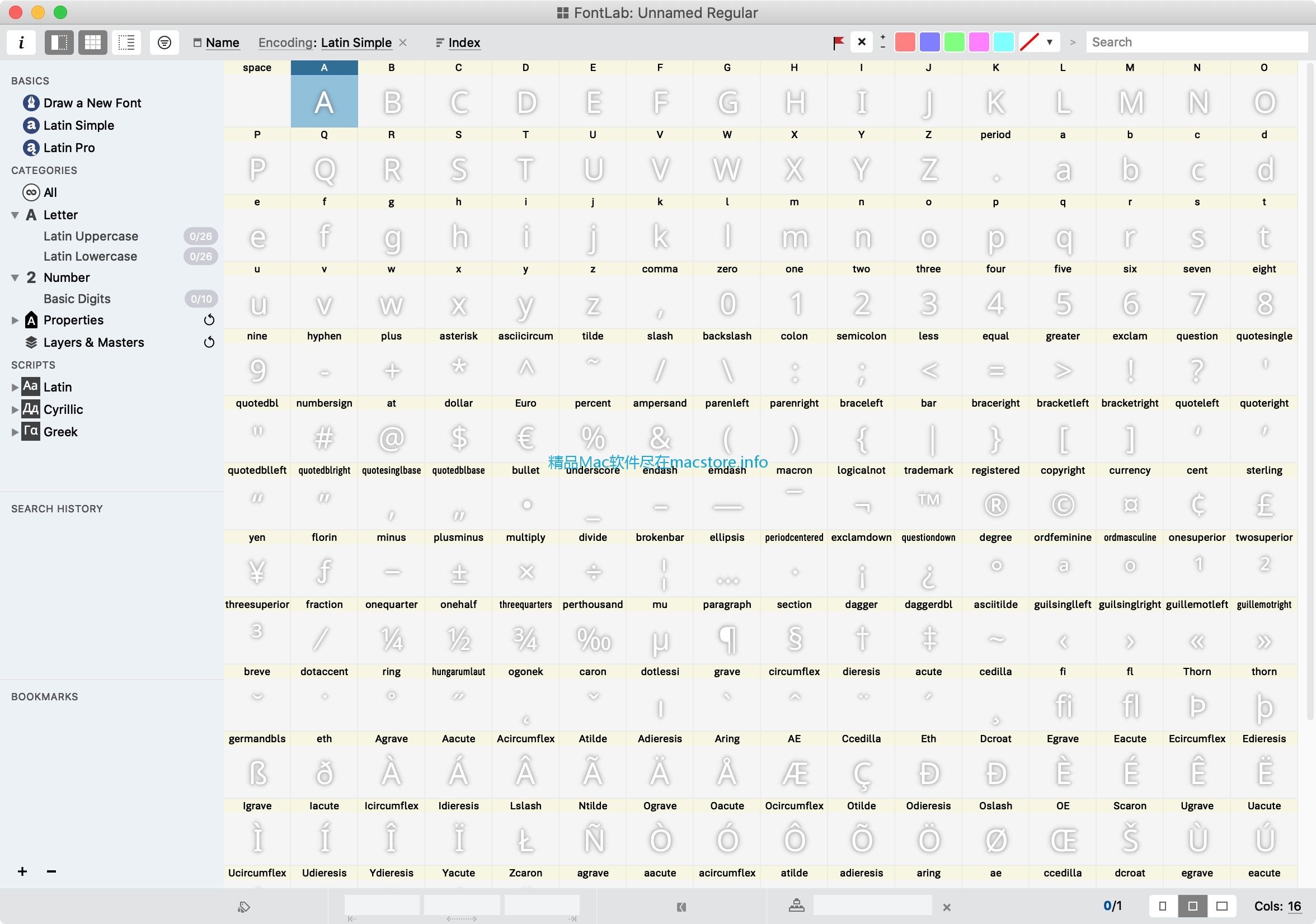Choose the medium cell size button

point(1193,906)
